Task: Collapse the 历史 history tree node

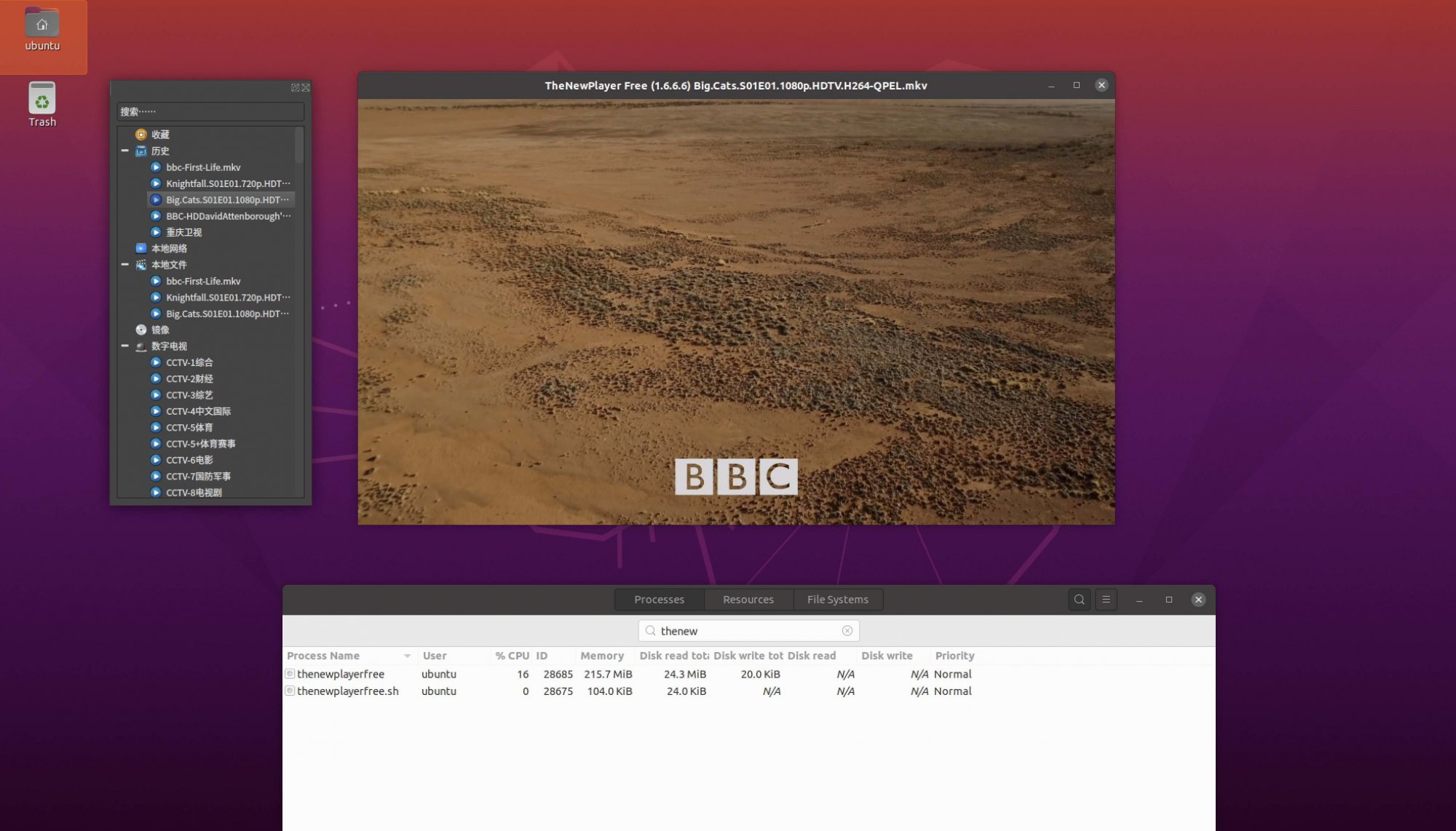Action: [x=125, y=151]
